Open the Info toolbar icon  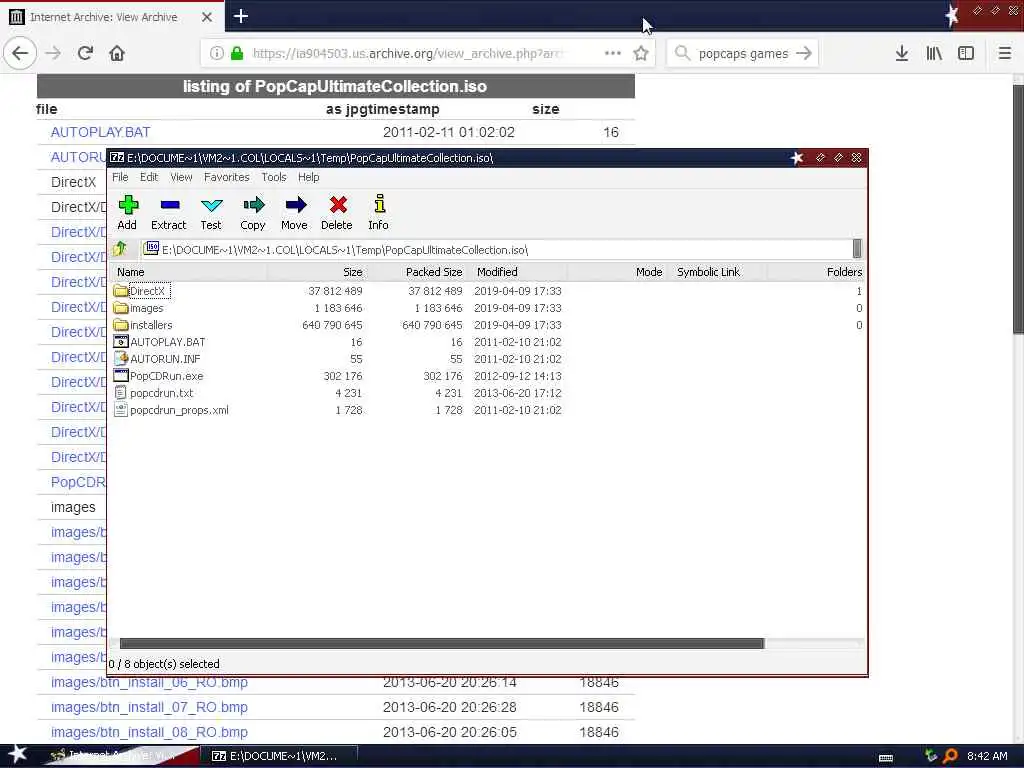pyautogui.click(x=379, y=204)
